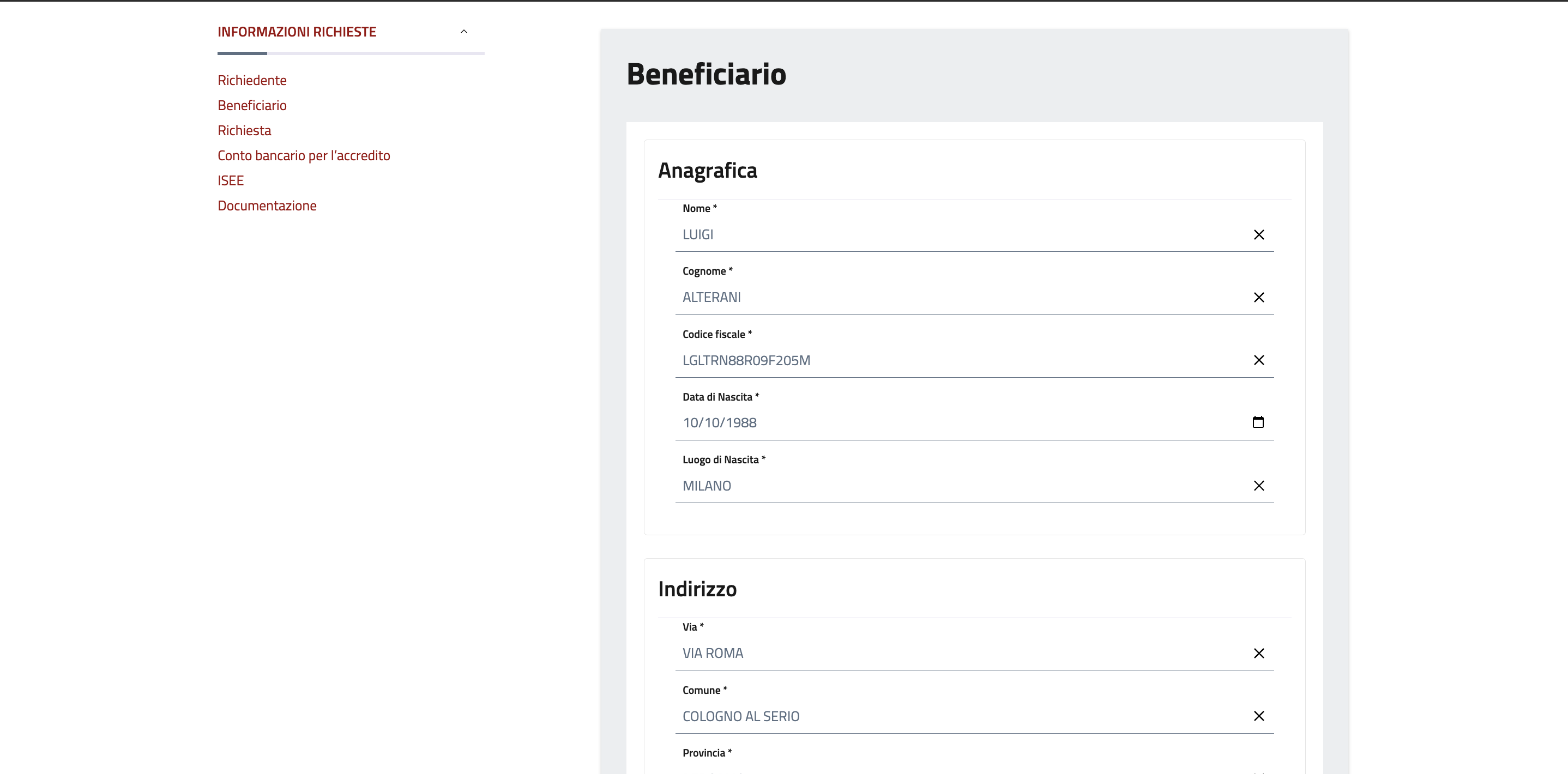Click the Informazioni Richieste section header
Viewport: 1568px width, 774px height.
click(x=297, y=32)
